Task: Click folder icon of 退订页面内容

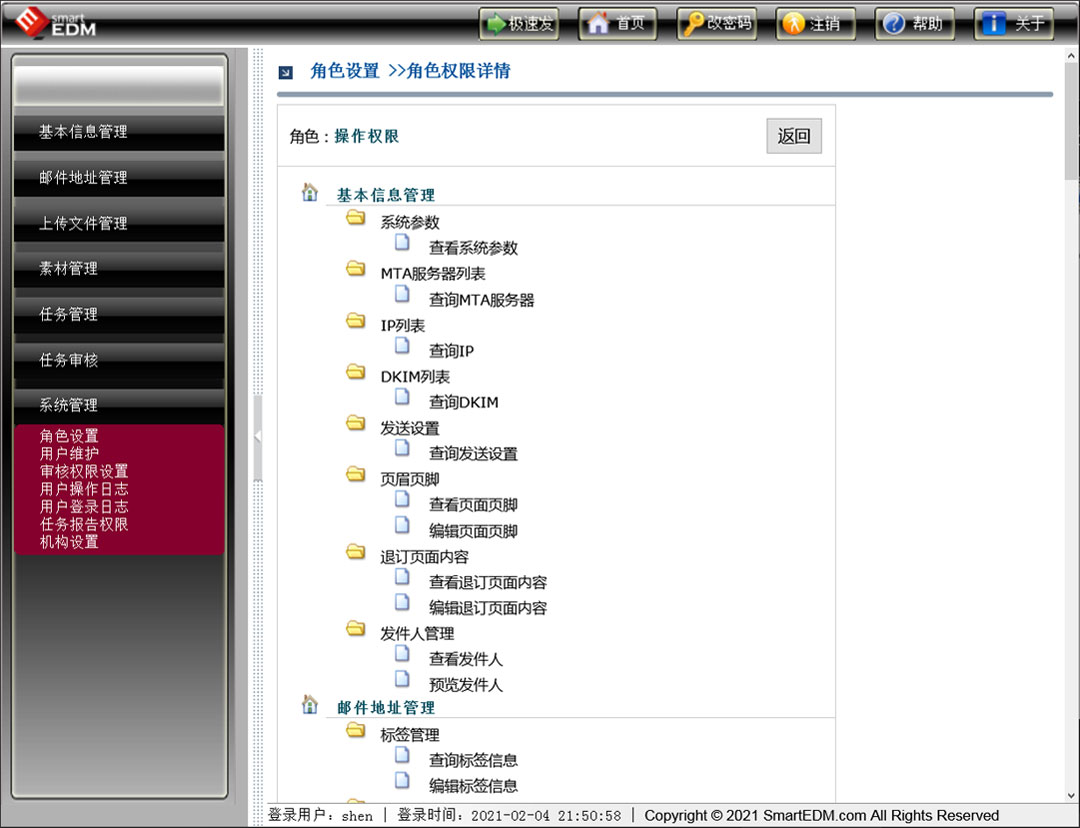Action: pyautogui.click(x=355, y=552)
